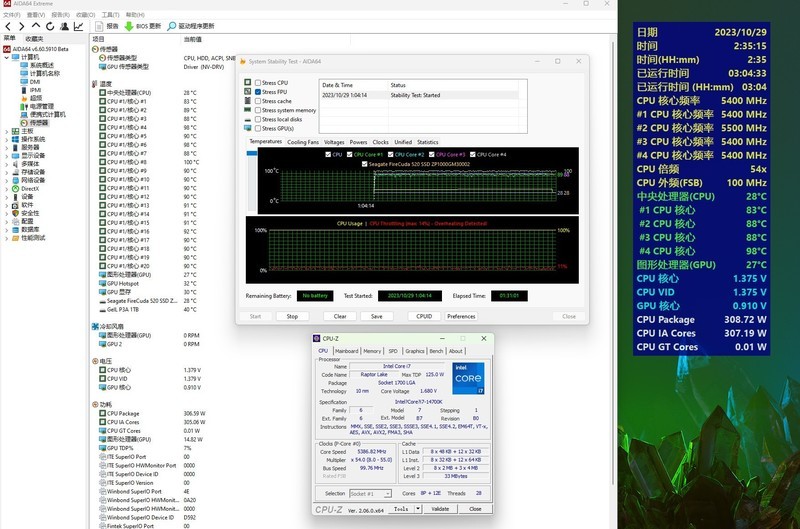Toggle the Seagate FireCuda 520 SSD graph checkbox
Viewport: 800px width, 529px height.
(364, 164)
